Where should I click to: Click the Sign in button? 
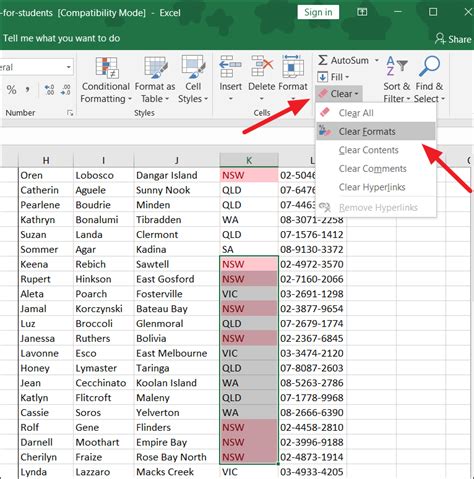click(x=318, y=12)
